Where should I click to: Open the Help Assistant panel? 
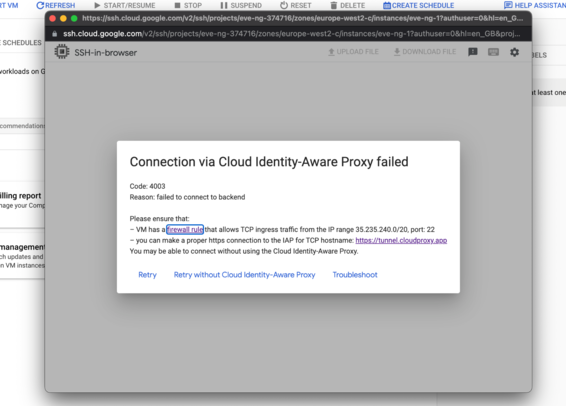pos(535,5)
